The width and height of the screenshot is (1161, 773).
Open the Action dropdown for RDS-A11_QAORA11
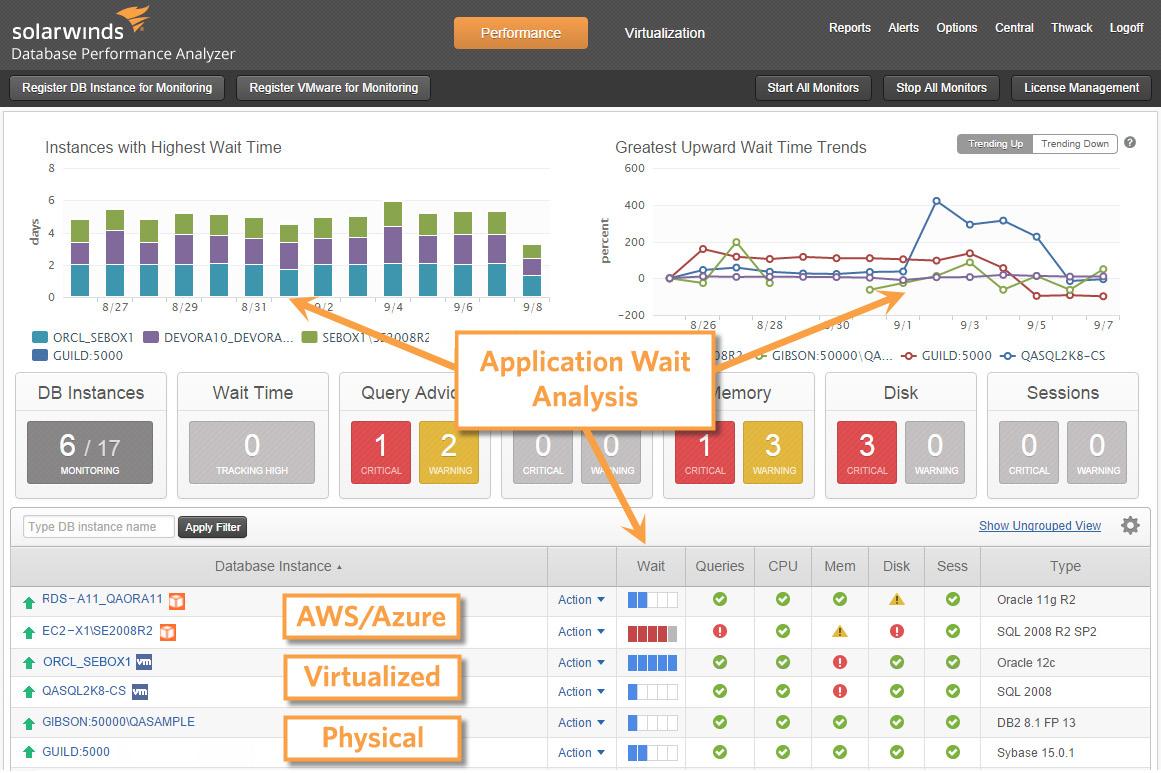click(581, 600)
